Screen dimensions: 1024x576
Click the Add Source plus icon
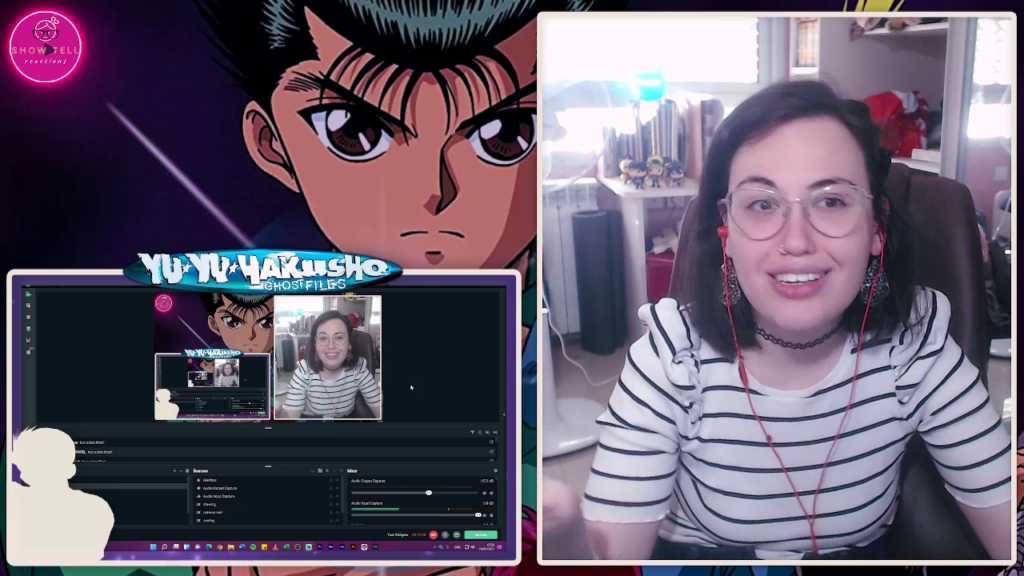(326, 470)
